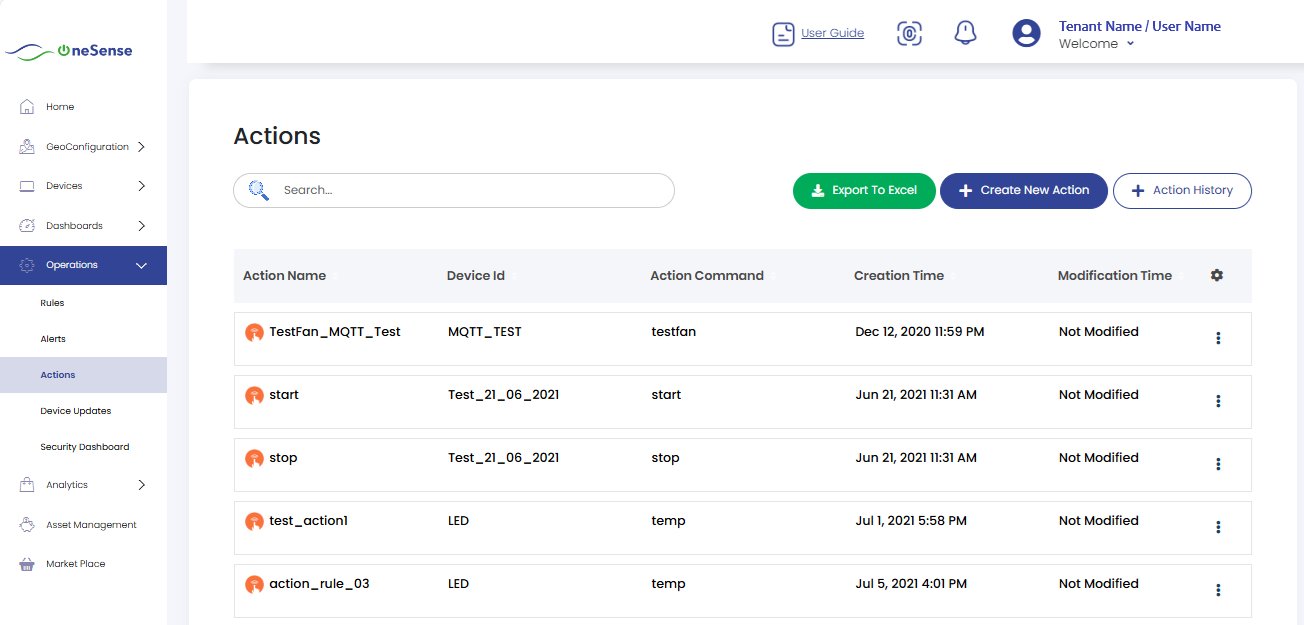Click the Create New Action button
This screenshot has width=1304, height=625.
[x=1023, y=191]
